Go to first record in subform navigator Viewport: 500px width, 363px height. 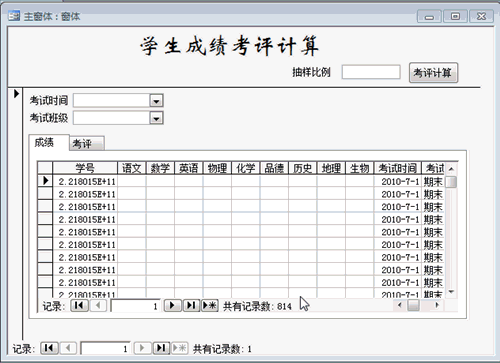80,305
